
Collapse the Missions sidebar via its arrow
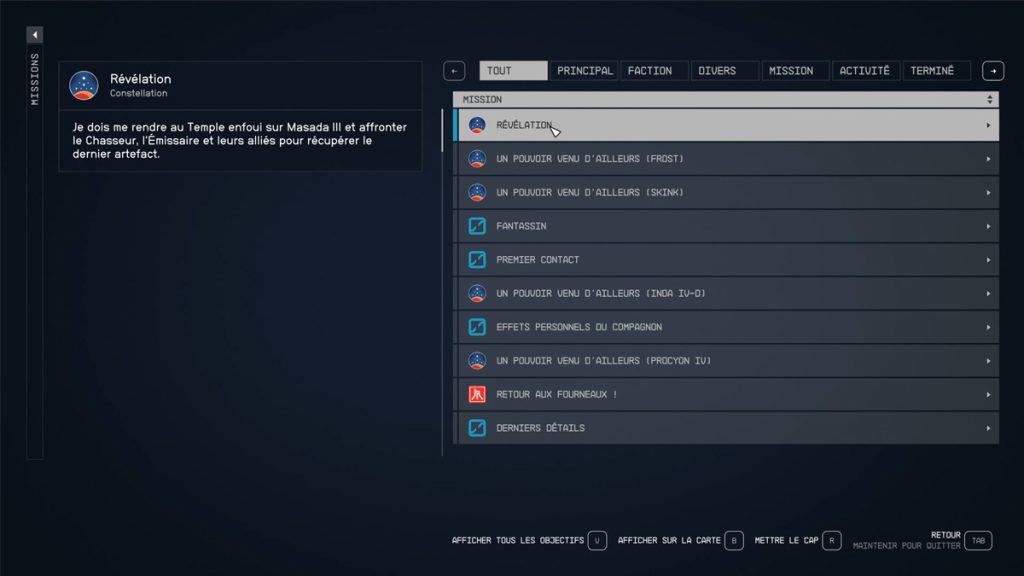pyautogui.click(x=34, y=34)
